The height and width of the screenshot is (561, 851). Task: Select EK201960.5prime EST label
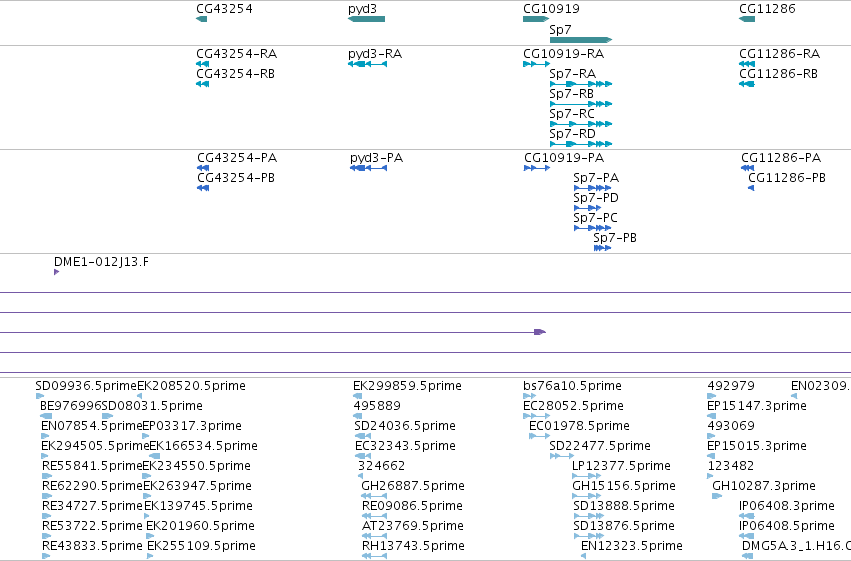[x=200, y=526]
